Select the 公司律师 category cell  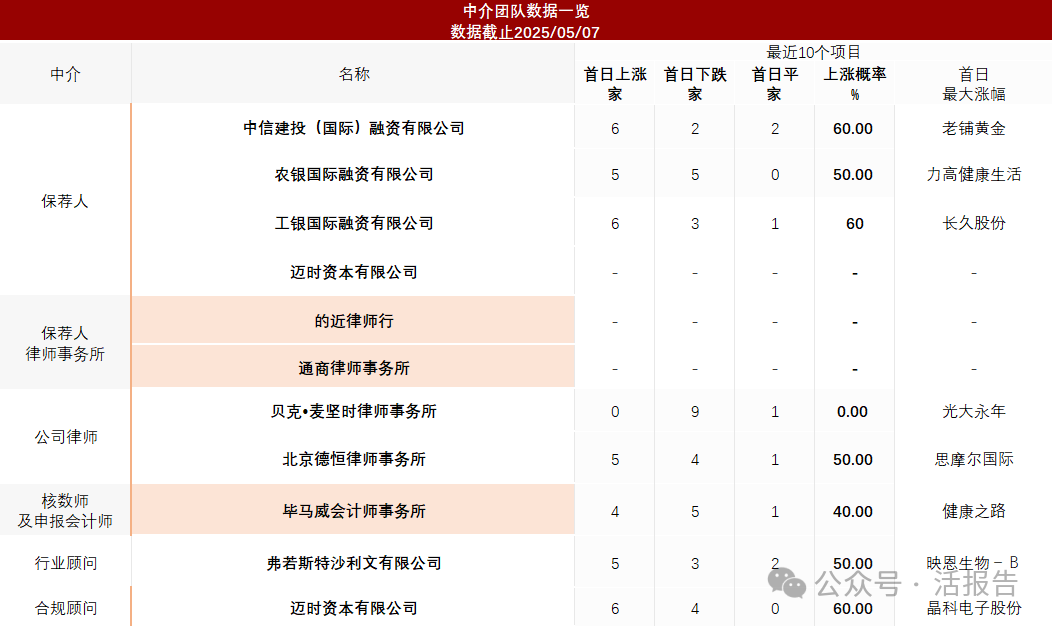click(x=66, y=437)
